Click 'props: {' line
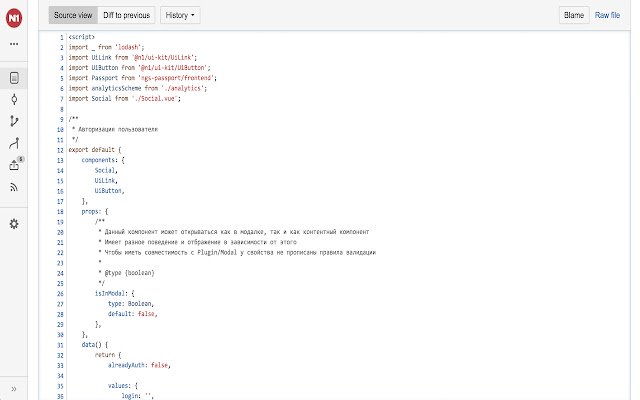This screenshot has height=400, width=640. coord(95,211)
